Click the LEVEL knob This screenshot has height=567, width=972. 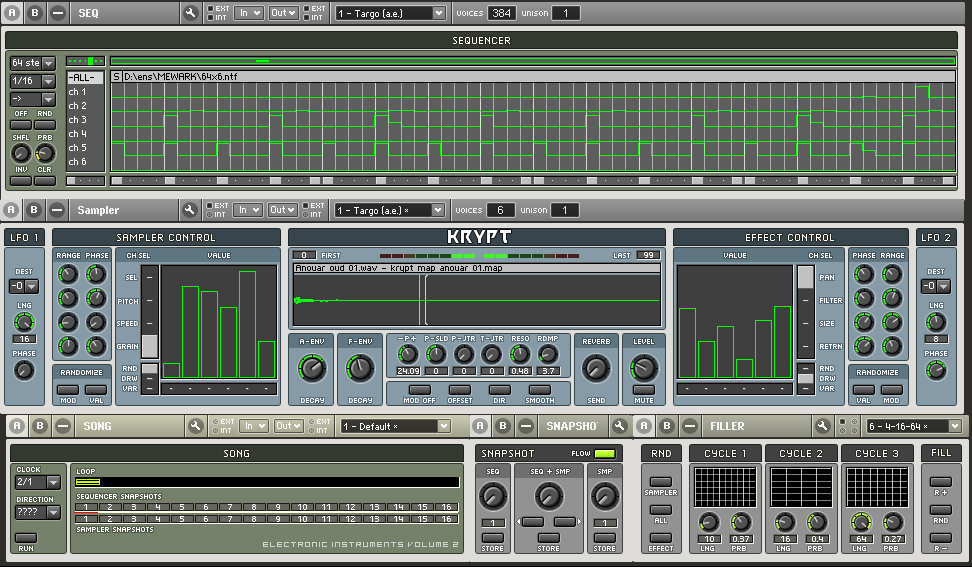click(x=643, y=368)
